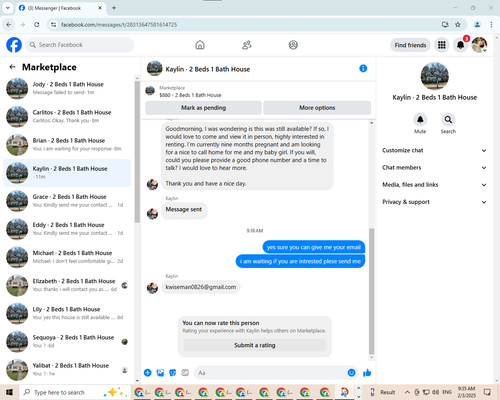This screenshot has width=500, height=400.
Task: Click the More options button
Action: (x=317, y=108)
